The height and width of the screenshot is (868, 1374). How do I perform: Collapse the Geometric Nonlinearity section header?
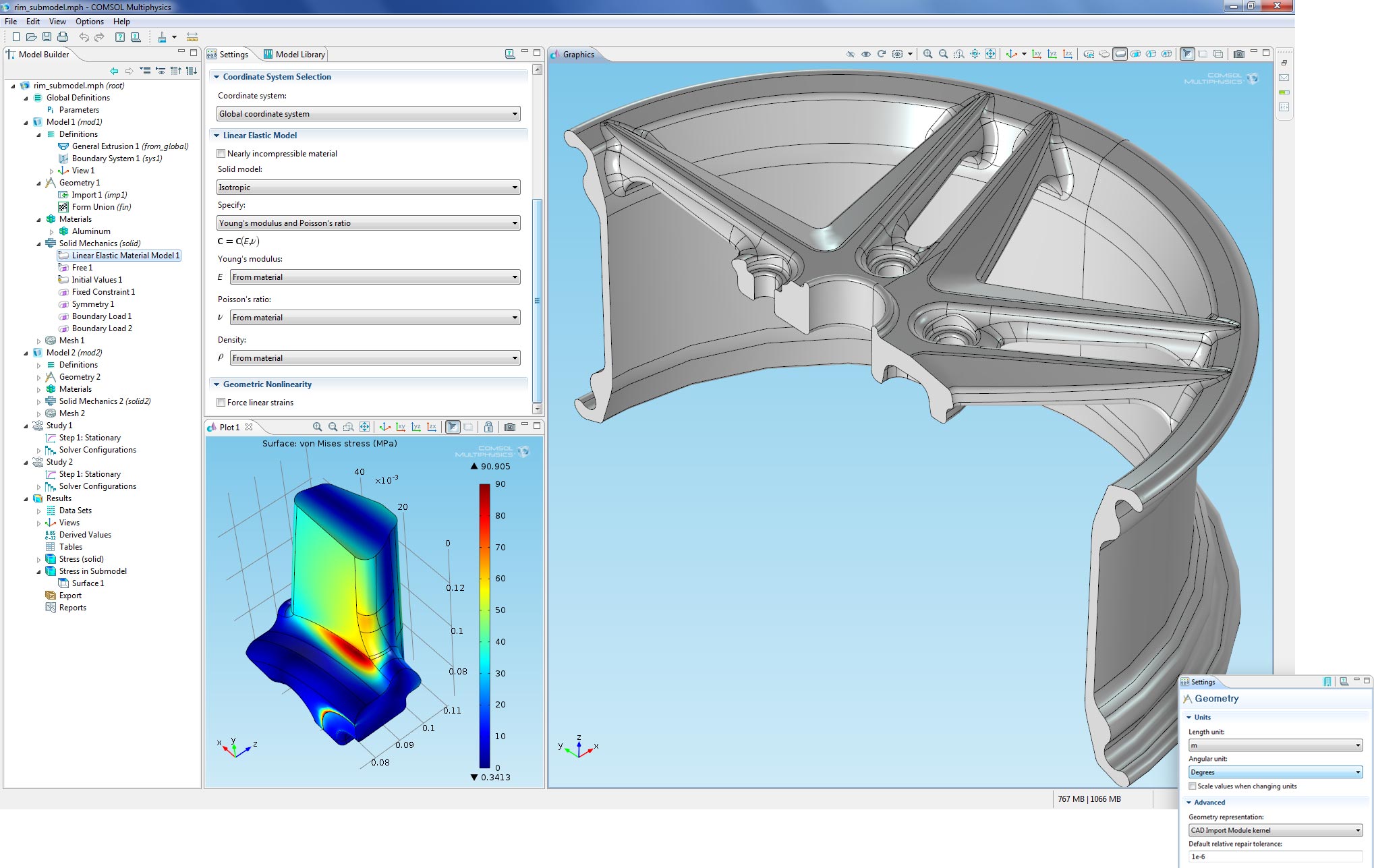[267, 384]
